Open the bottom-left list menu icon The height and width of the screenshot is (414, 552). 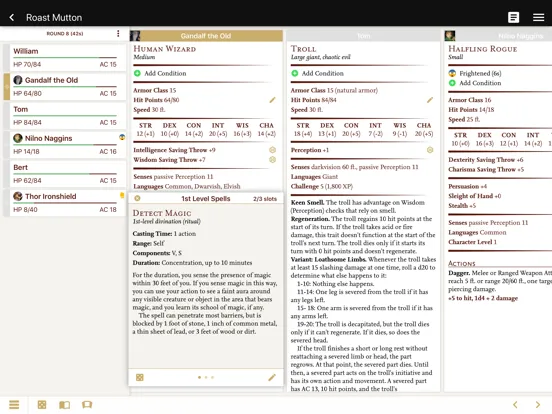(14, 404)
